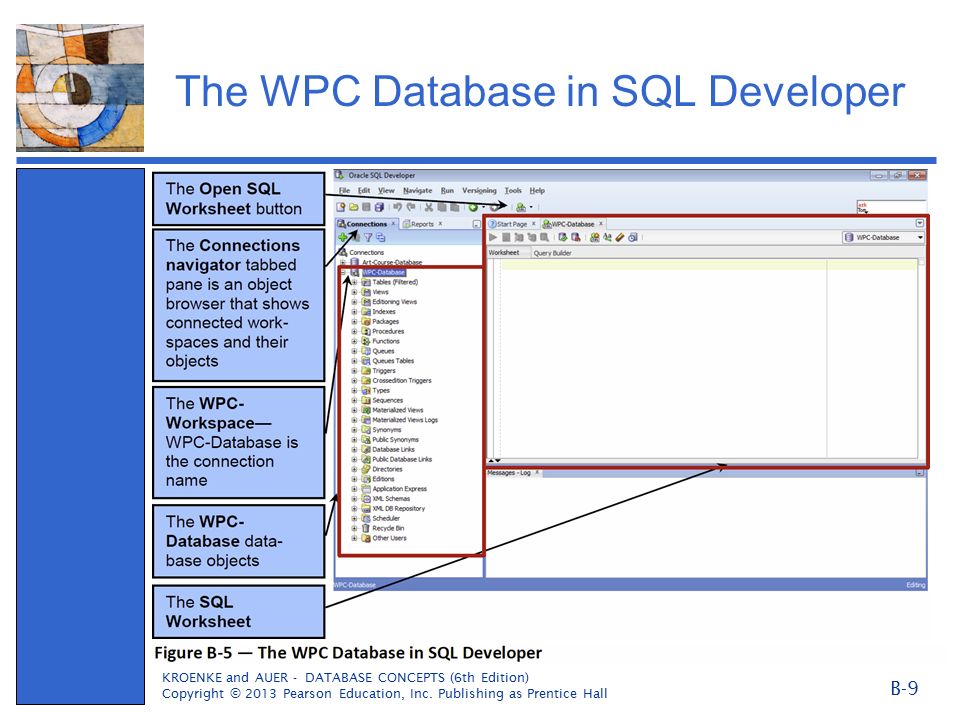
Task: Close the Messages - Log tab
Action: [537, 472]
